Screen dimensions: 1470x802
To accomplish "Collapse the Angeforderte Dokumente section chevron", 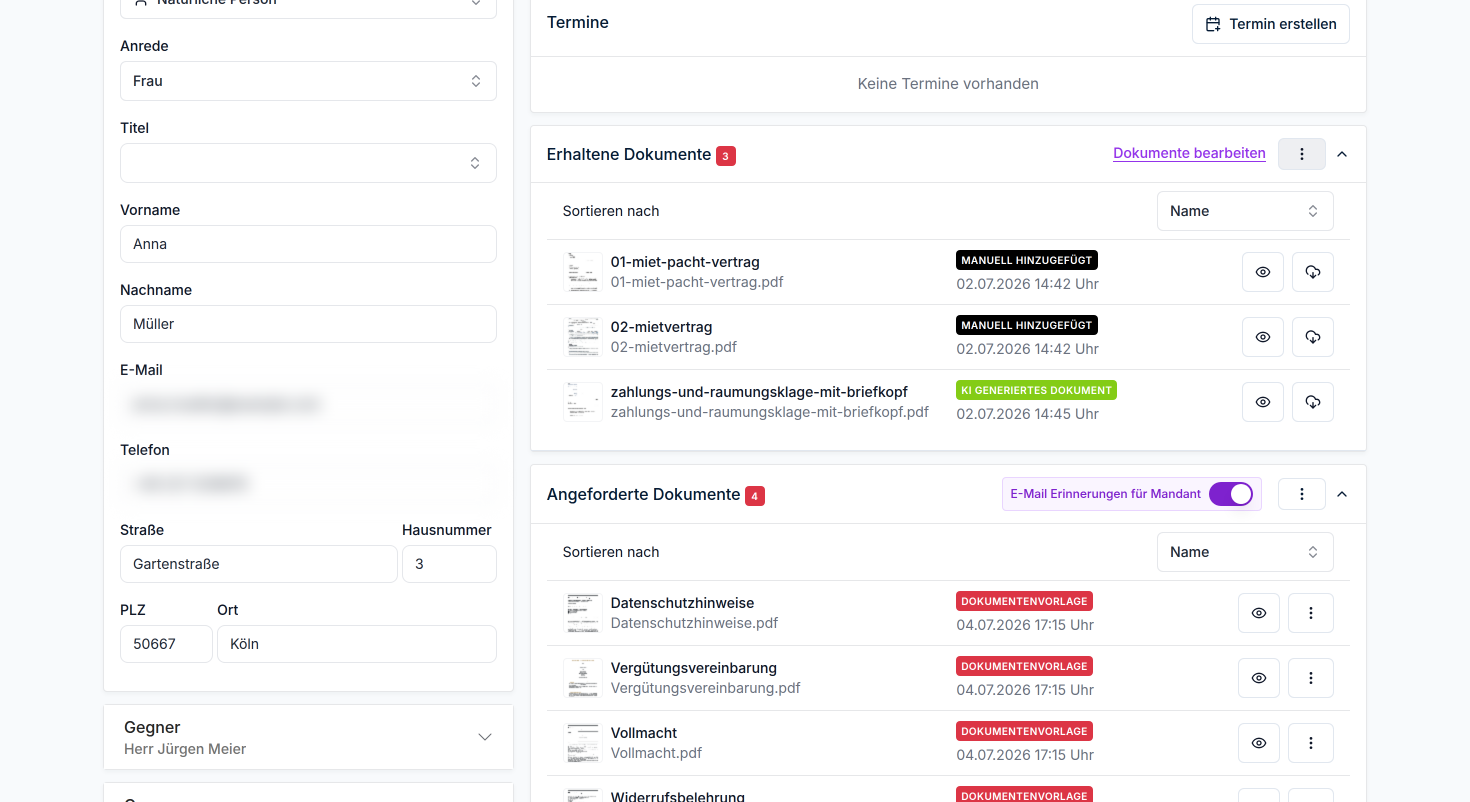I will (x=1342, y=494).
